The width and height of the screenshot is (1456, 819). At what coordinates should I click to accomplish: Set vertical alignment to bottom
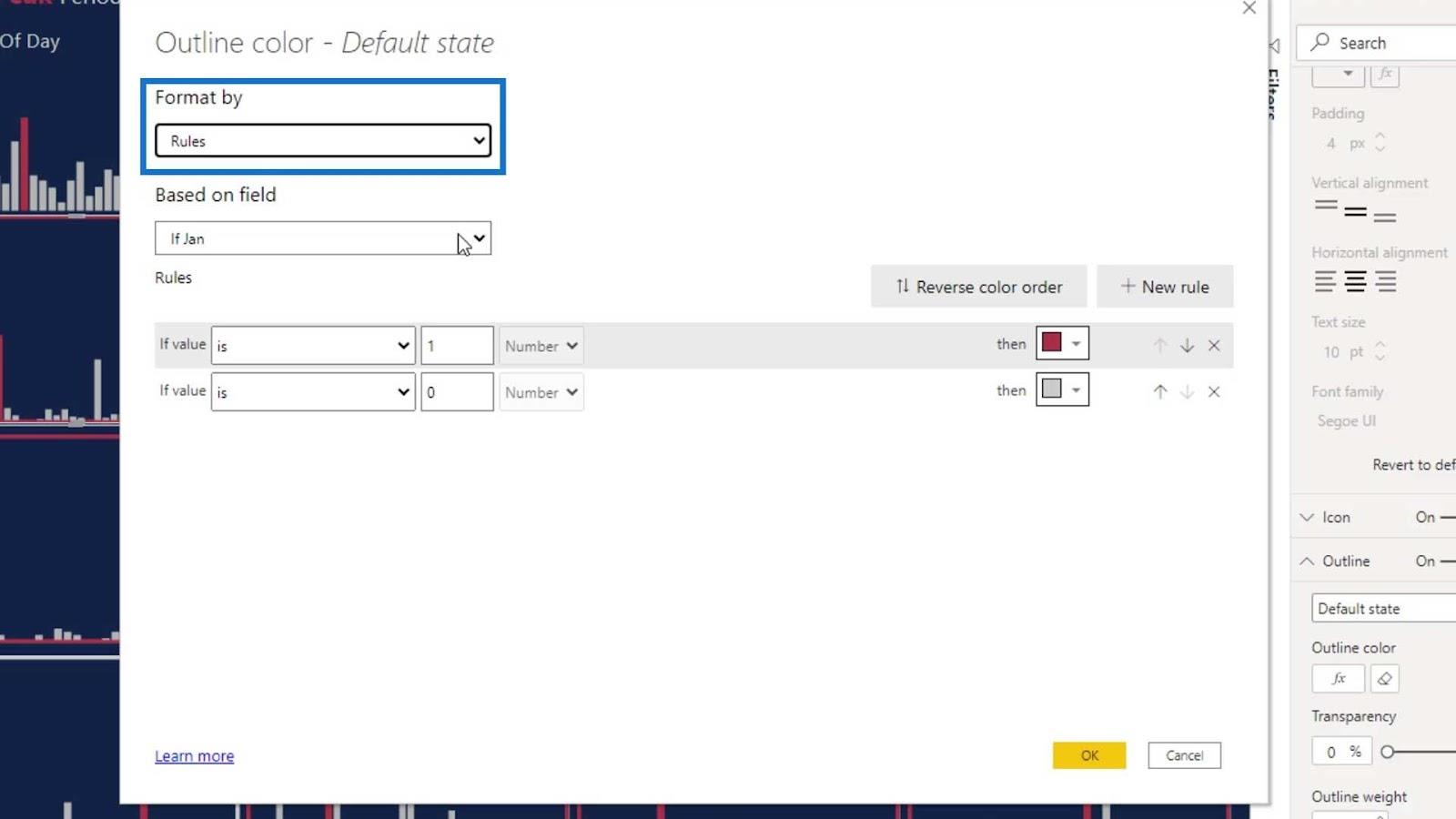(x=1385, y=217)
